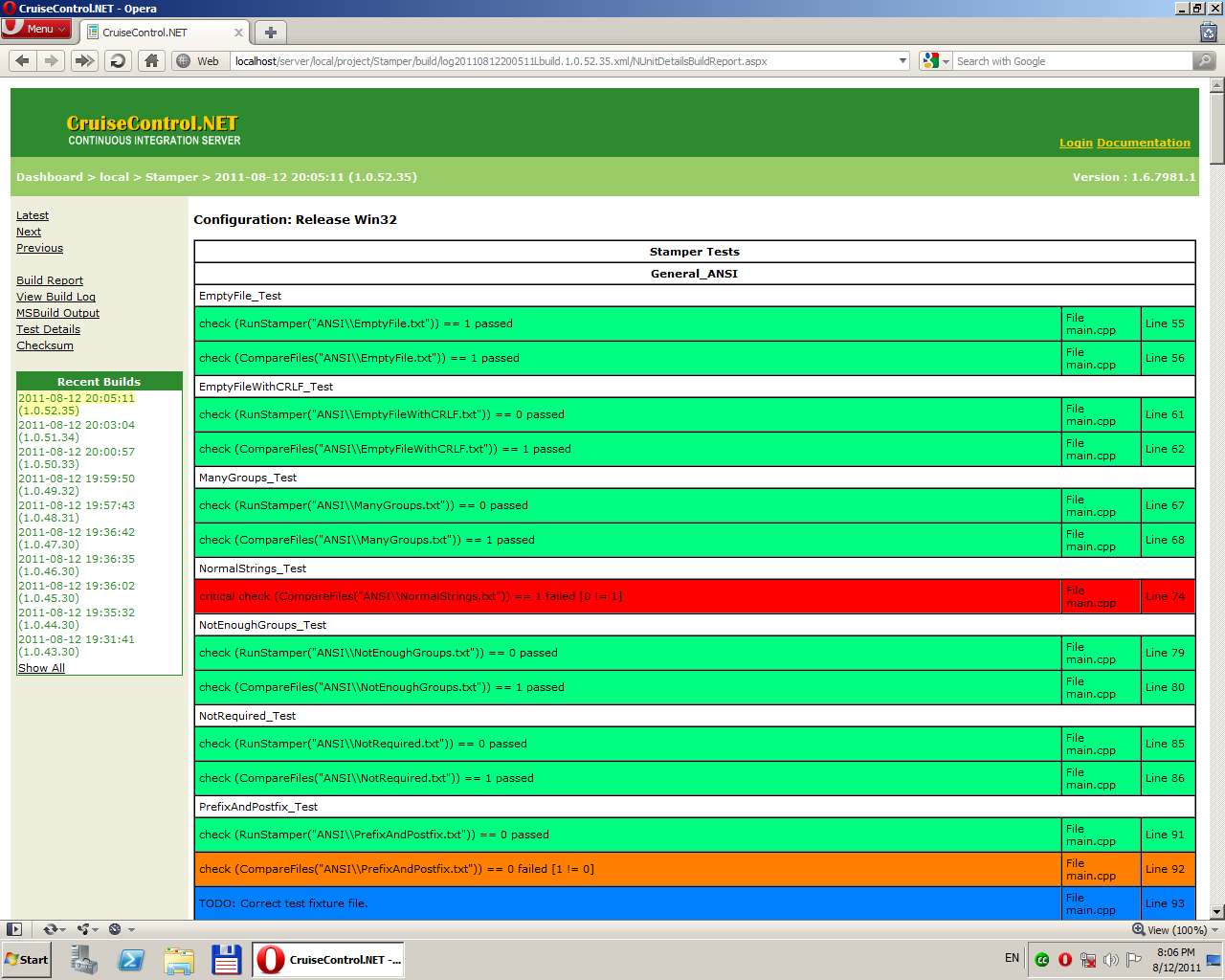This screenshot has width=1225, height=980.
Task: Select recent build 2011-08-12 20:03:04 (1.0.51.34)
Action: click(x=77, y=431)
